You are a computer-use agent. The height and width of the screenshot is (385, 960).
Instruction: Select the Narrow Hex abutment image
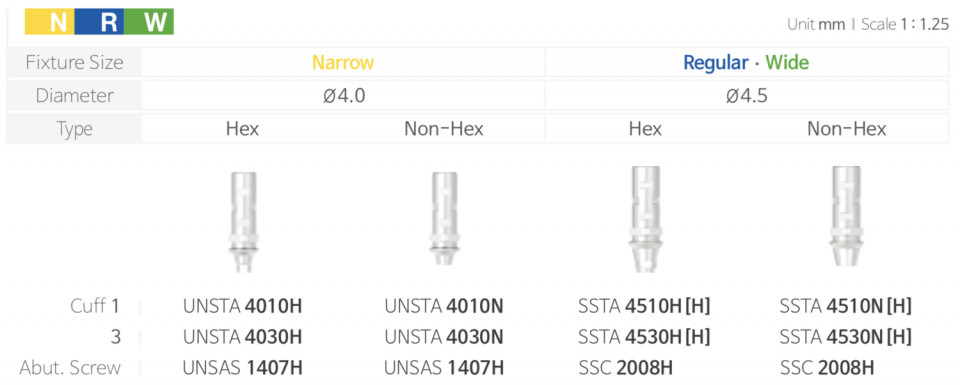pyautogui.click(x=242, y=222)
